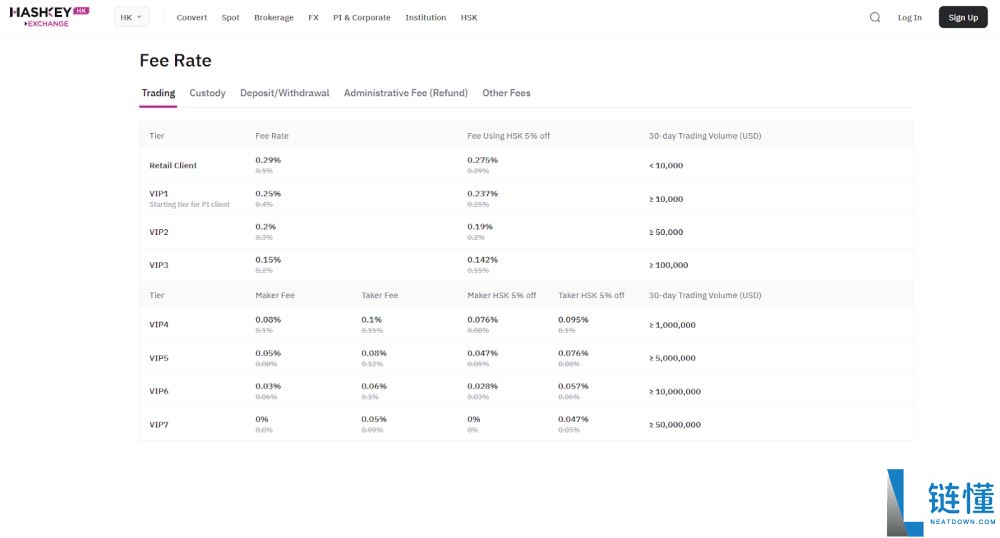
Task: Open the HSK navigation item
Action: tap(469, 17)
